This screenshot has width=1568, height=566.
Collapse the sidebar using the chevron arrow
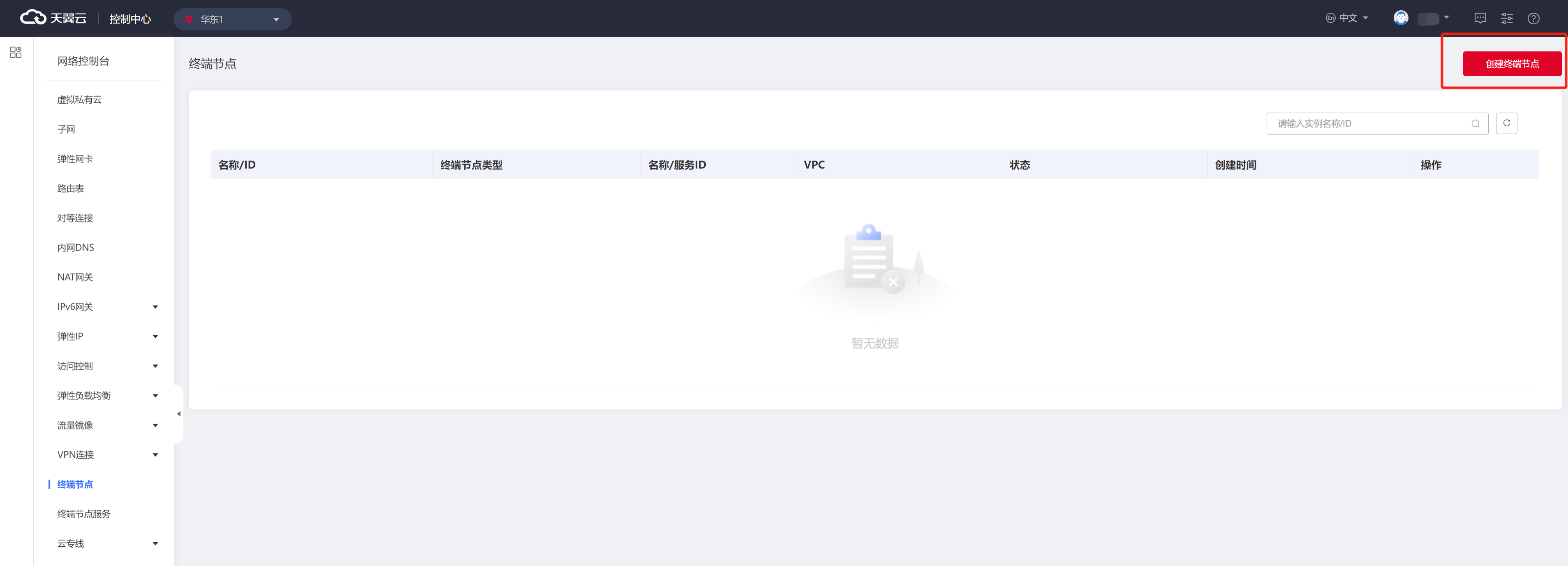179,413
